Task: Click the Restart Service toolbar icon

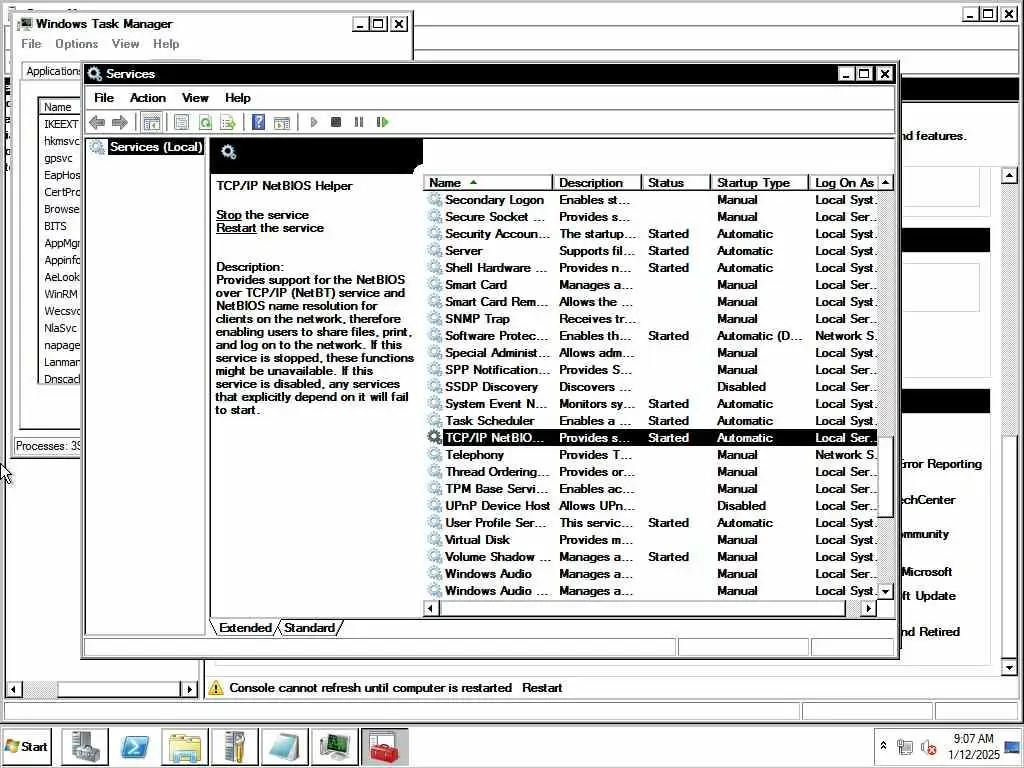Action: pos(383,122)
